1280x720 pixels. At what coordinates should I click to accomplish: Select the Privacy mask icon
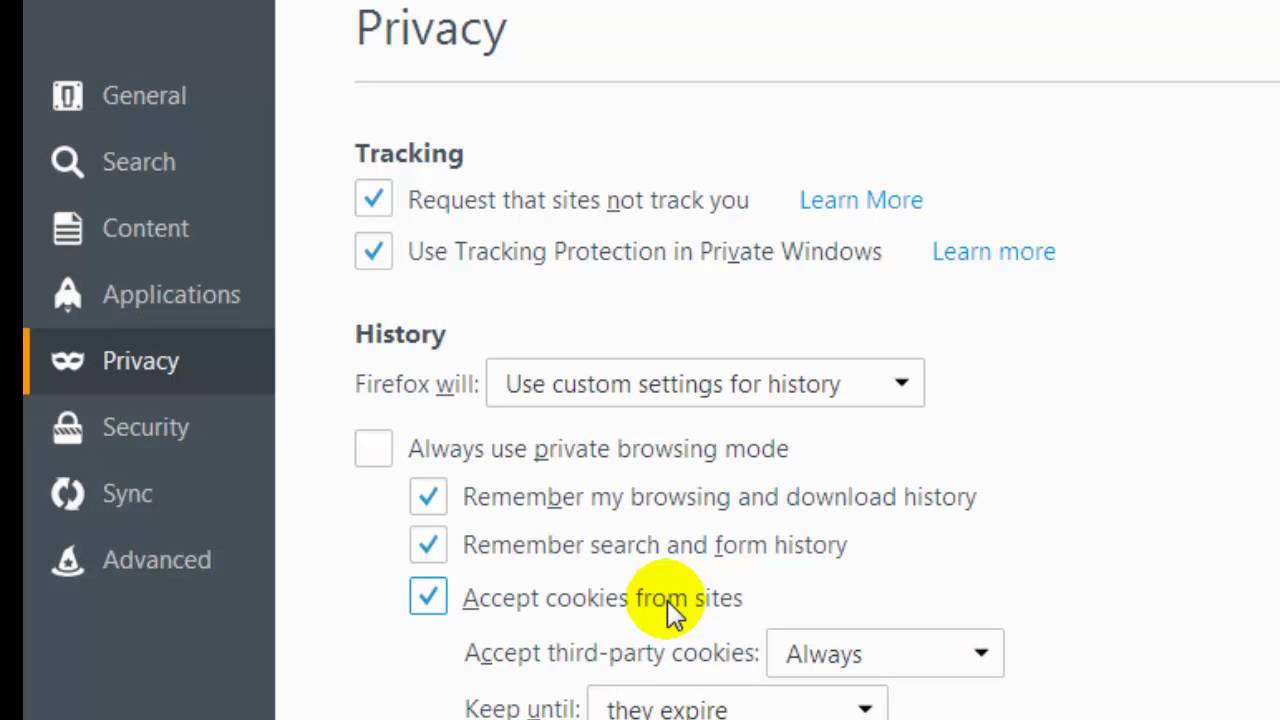(67, 360)
